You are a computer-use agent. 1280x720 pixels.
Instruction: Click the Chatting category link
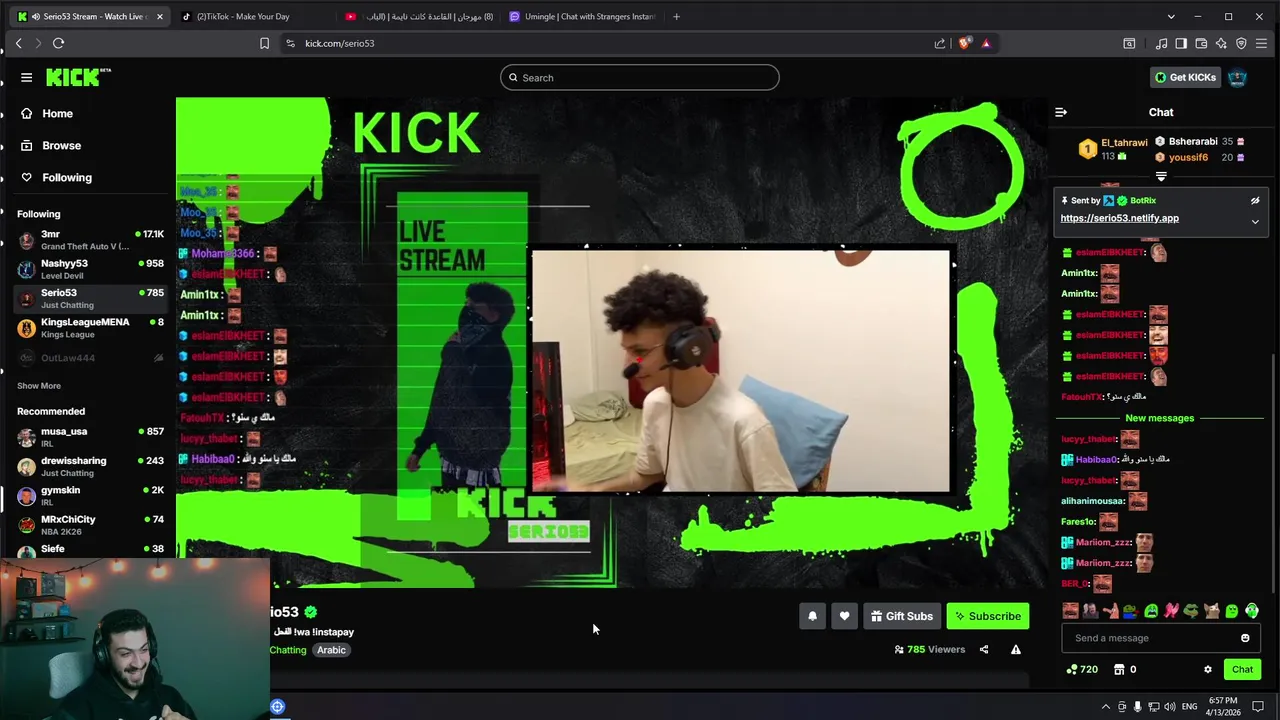point(288,650)
